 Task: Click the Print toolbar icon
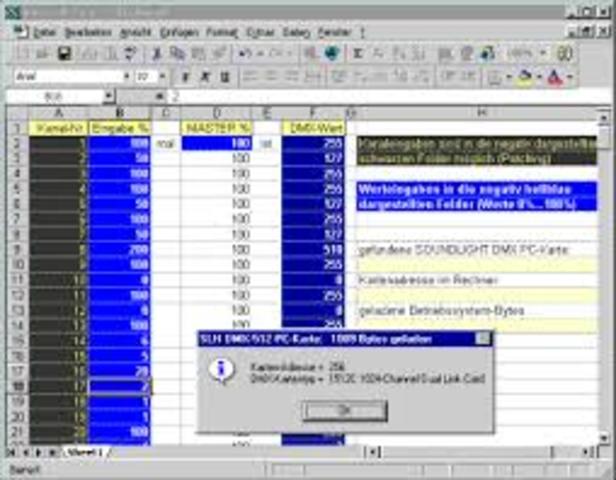tap(89, 53)
